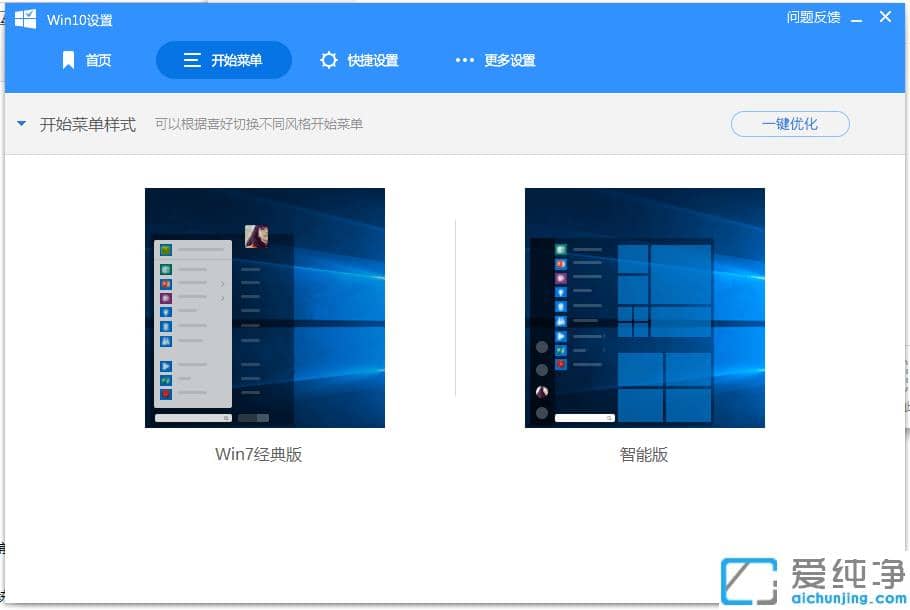Screen dimensions: 910x610
Task: Click the user avatar in the Win7经典版 preview
Action: 256,234
